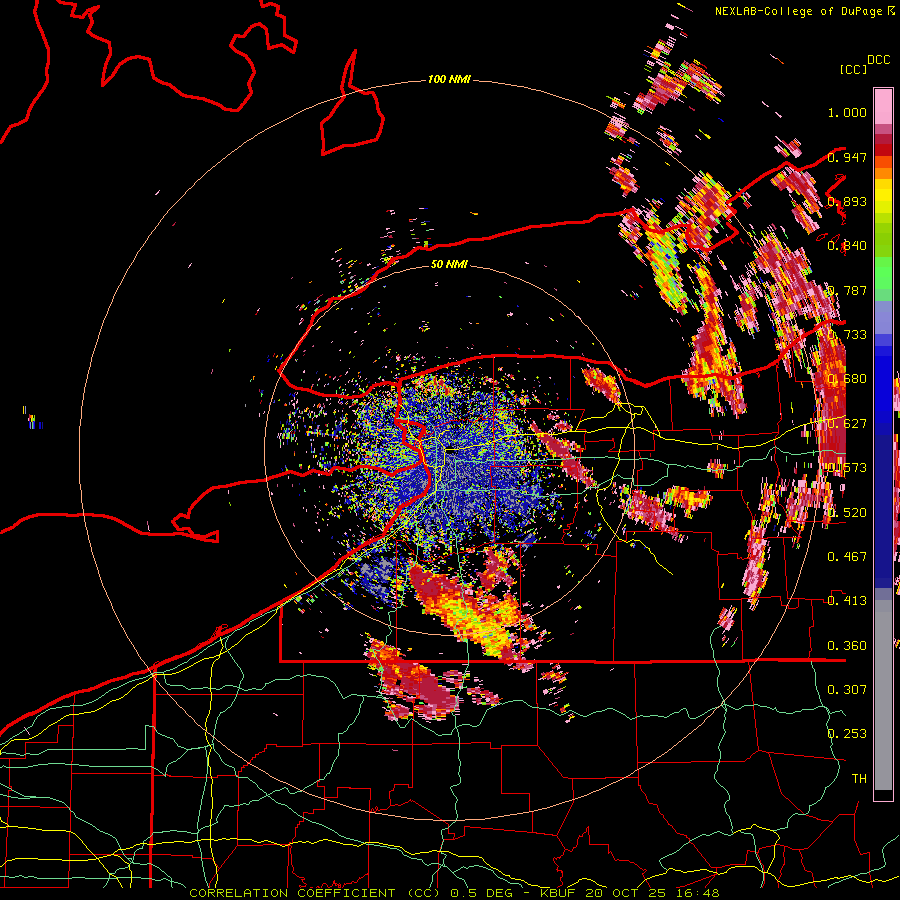900x900 pixels.
Task: Click the CORRELATION COEFFICIENT caption text
Action: click(x=292, y=893)
